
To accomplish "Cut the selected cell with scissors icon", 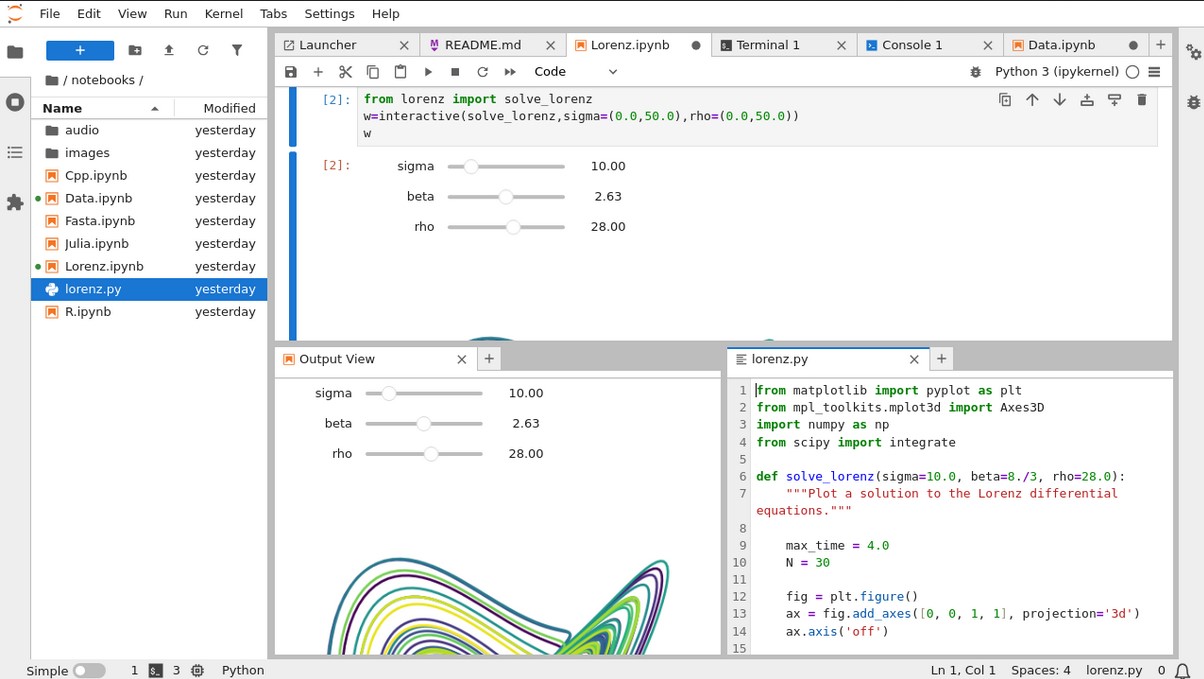I will click(x=345, y=72).
